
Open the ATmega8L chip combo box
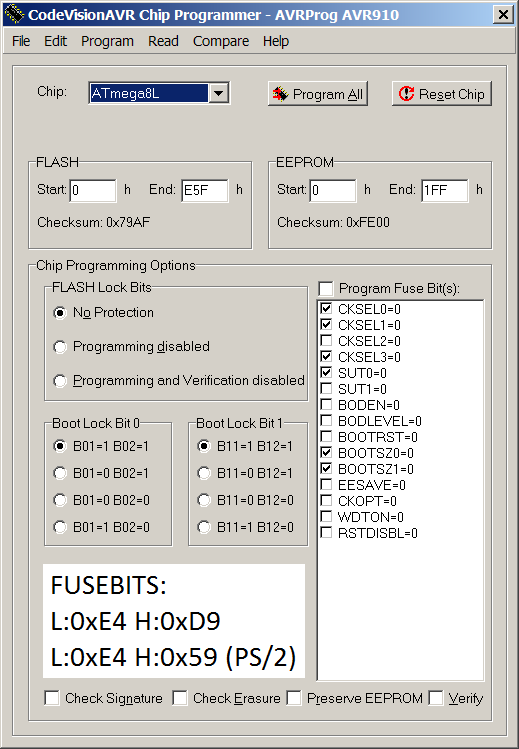pyautogui.click(x=159, y=93)
